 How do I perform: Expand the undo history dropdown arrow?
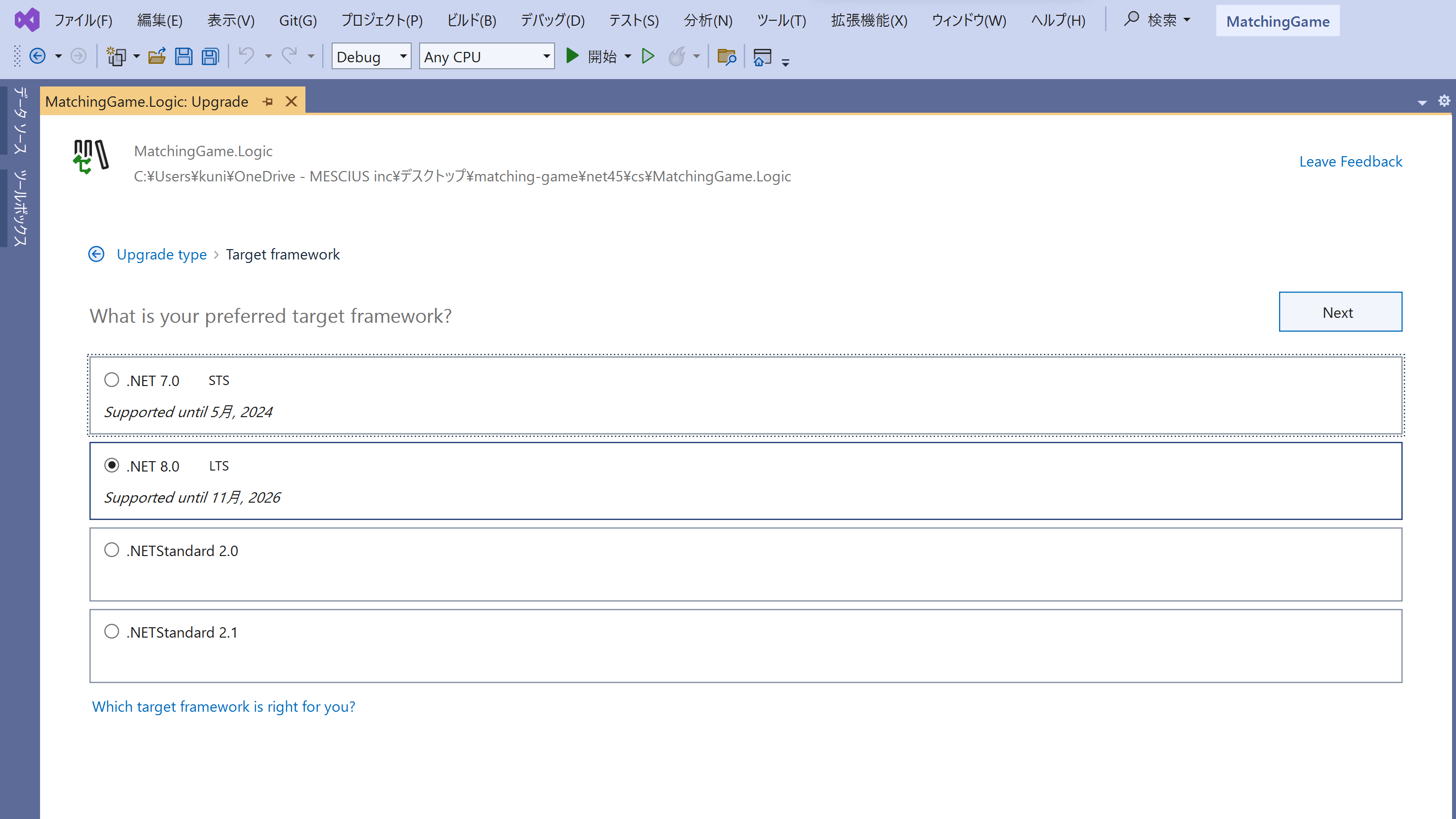point(268,56)
